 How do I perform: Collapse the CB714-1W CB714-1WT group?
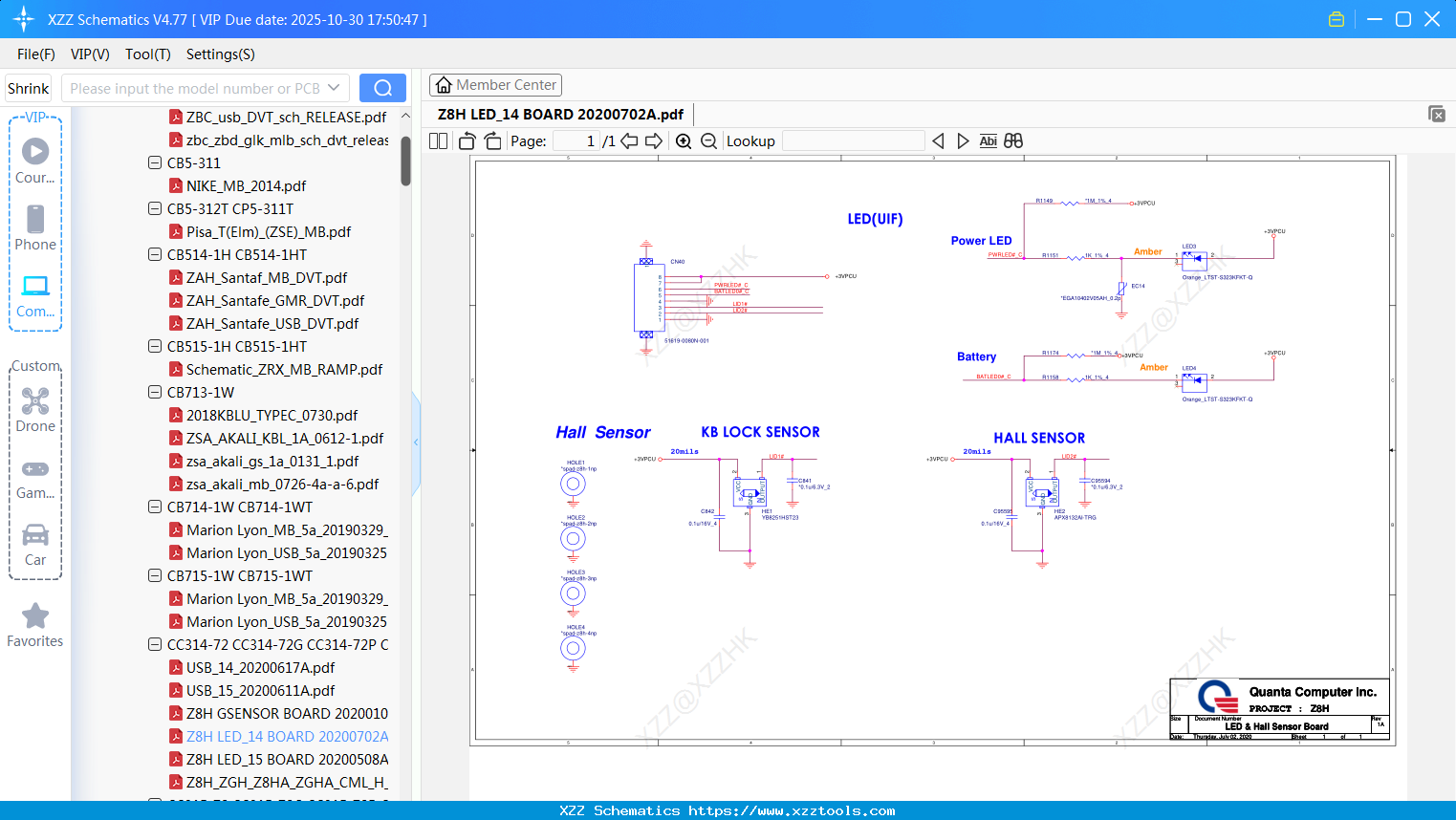click(x=155, y=507)
